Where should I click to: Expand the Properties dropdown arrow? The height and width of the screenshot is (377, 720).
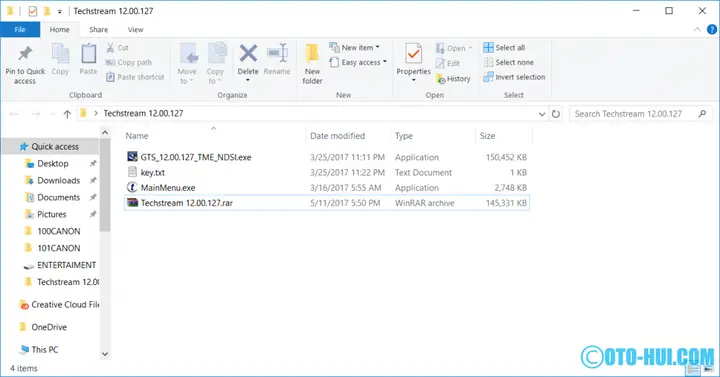point(413,80)
